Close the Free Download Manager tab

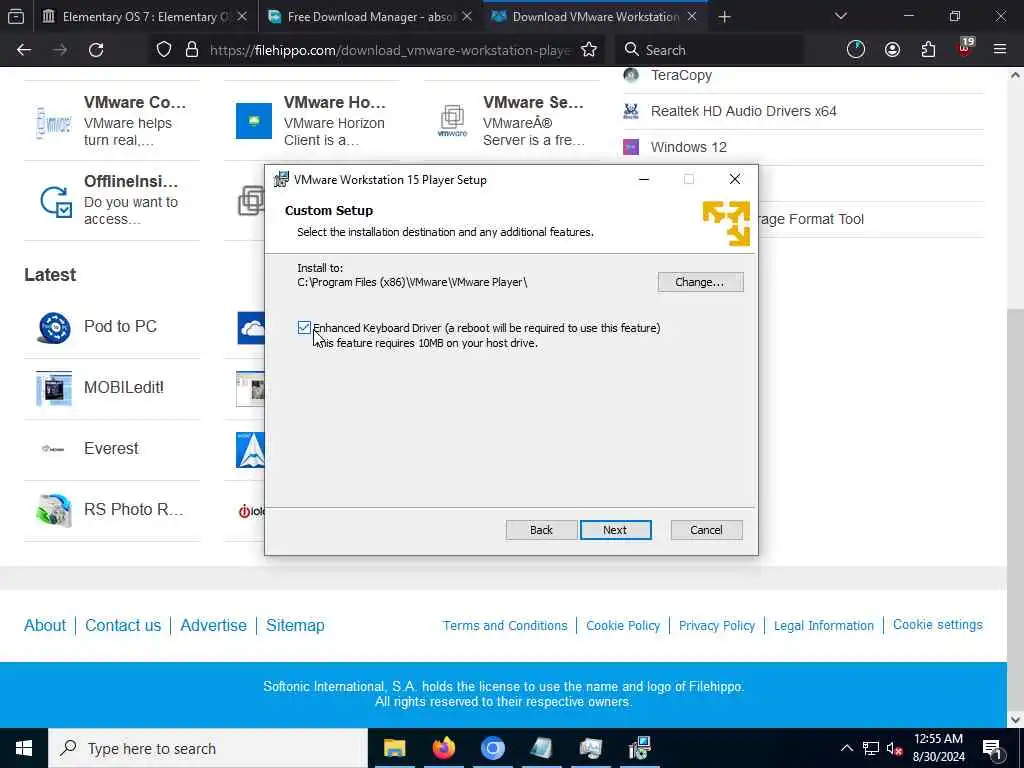click(x=467, y=17)
